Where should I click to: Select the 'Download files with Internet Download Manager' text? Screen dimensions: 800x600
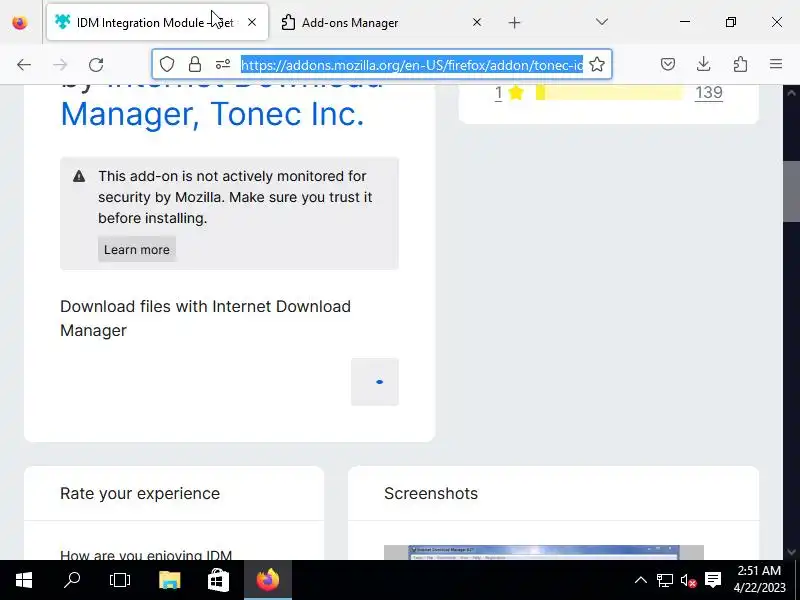pos(205,318)
